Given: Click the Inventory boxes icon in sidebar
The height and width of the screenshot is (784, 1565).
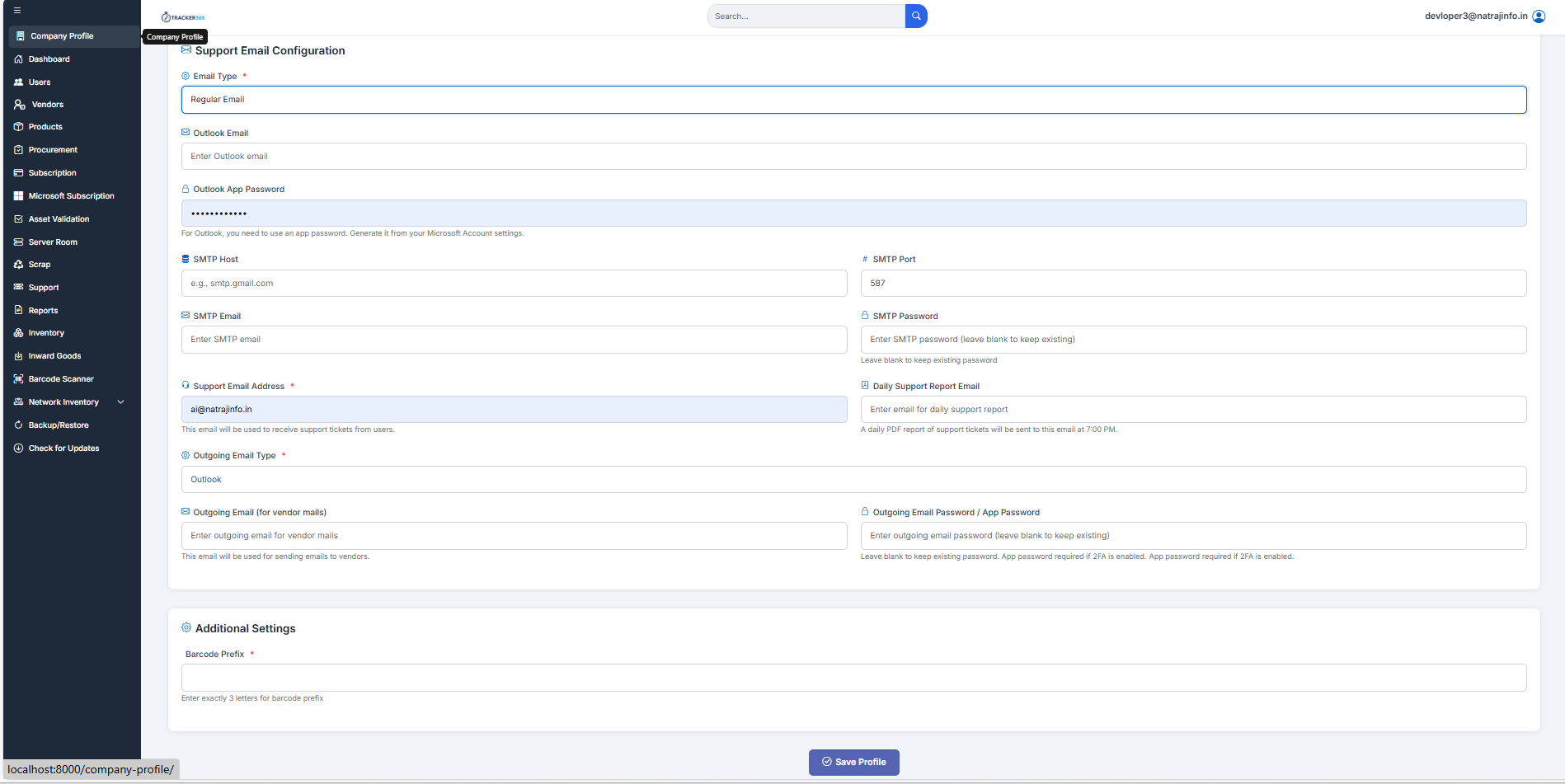Looking at the screenshot, I should click(18, 333).
